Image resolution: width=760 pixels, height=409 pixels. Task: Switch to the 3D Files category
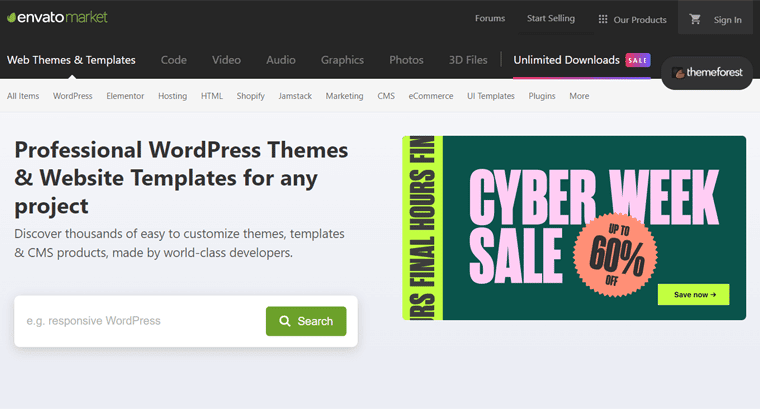pyautogui.click(x=468, y=60)
